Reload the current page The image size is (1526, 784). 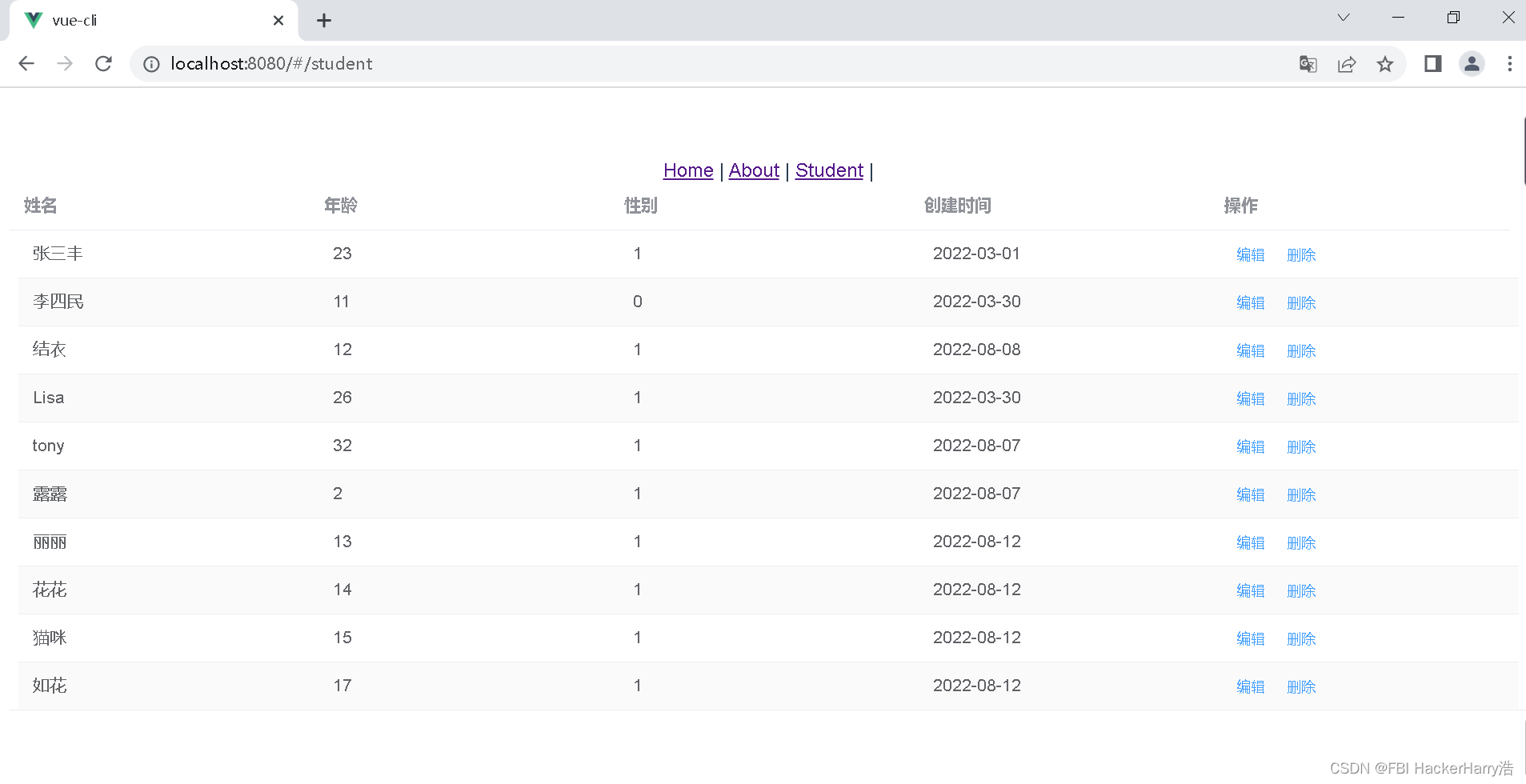coord(103,64)
